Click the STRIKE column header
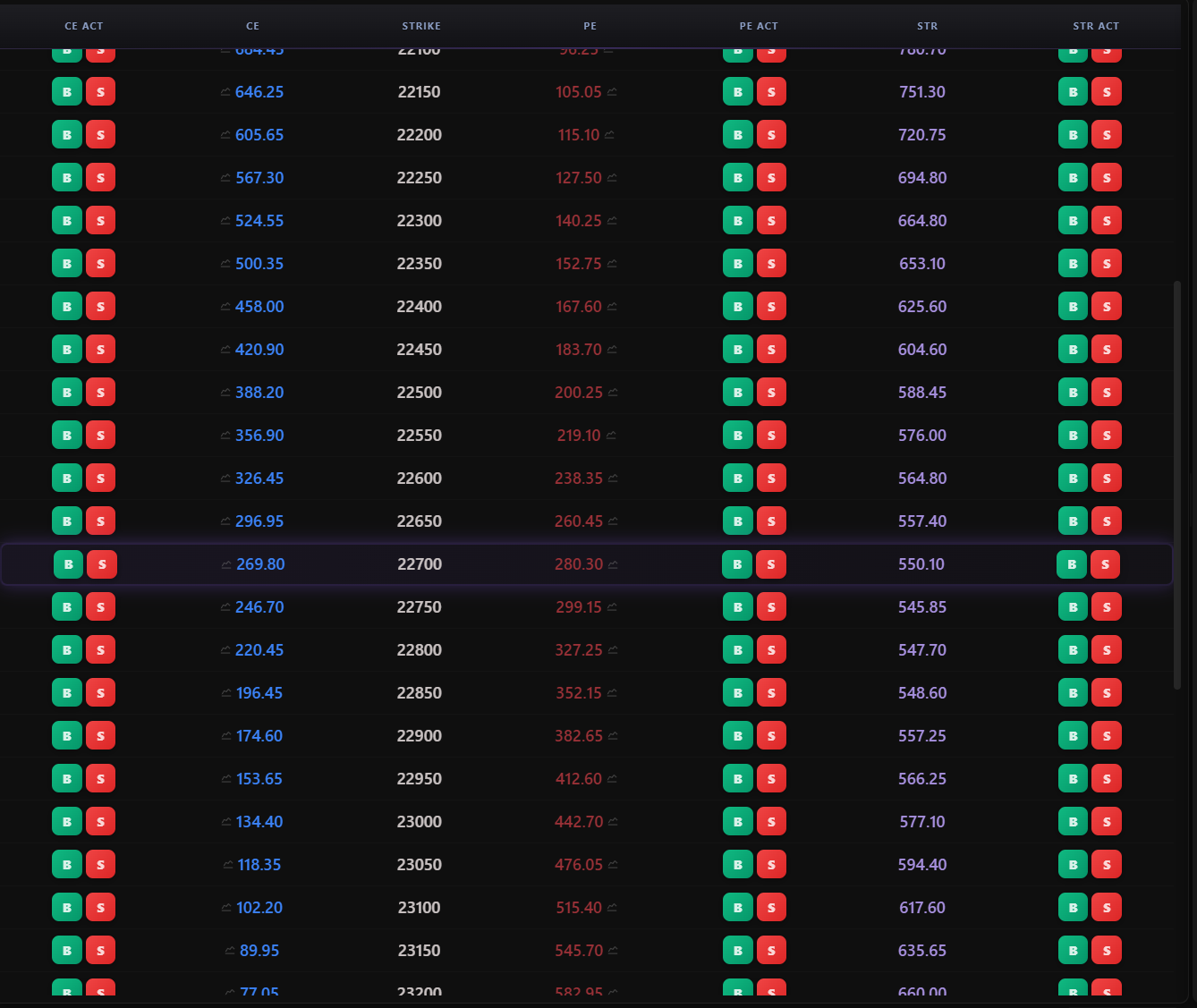The height and width of the screenshot is (1008, 1197). (x=421, y=26)
